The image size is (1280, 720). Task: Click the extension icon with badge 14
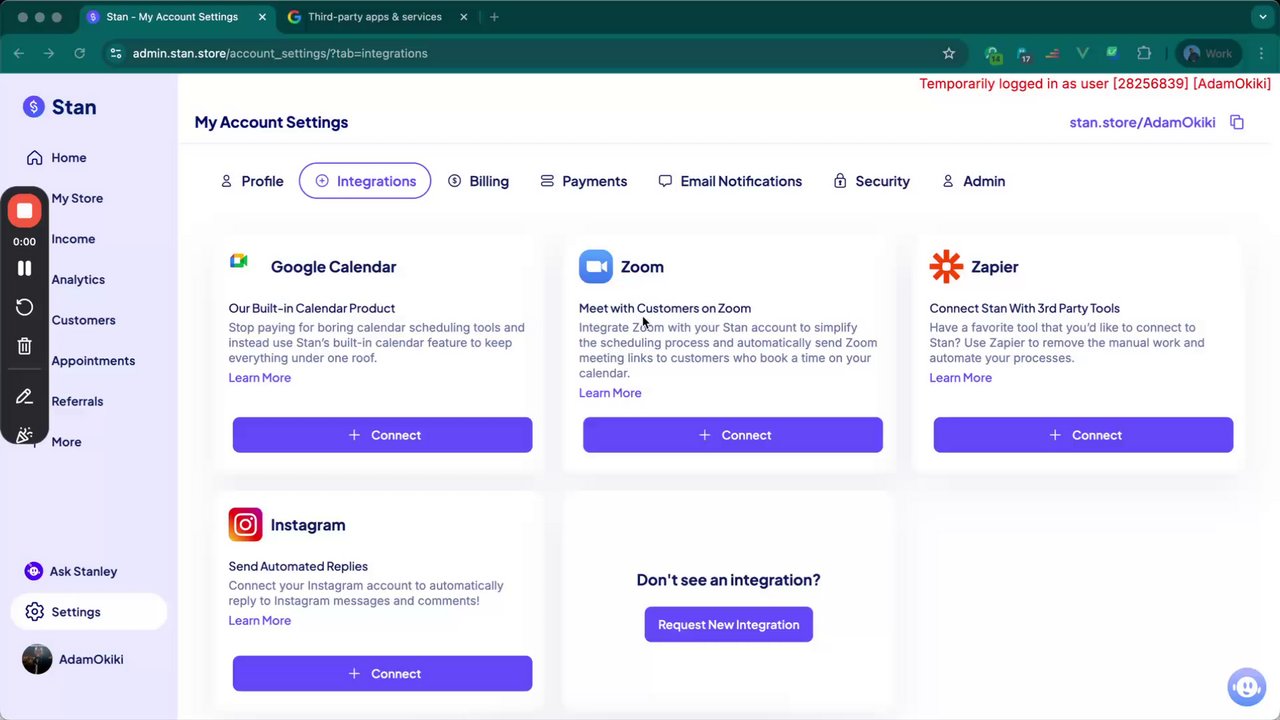pyautogui.click(x=993, y=54)
